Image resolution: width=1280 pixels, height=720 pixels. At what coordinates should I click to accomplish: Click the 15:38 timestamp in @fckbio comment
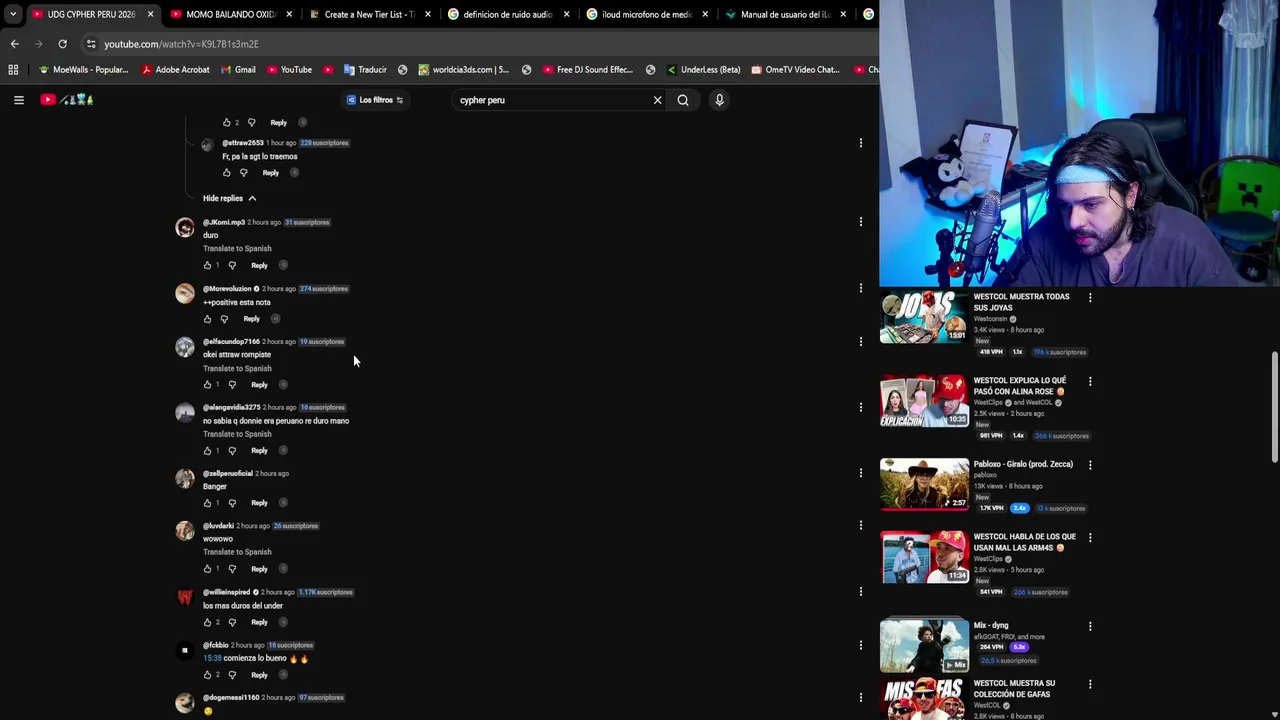coord(212,658)
